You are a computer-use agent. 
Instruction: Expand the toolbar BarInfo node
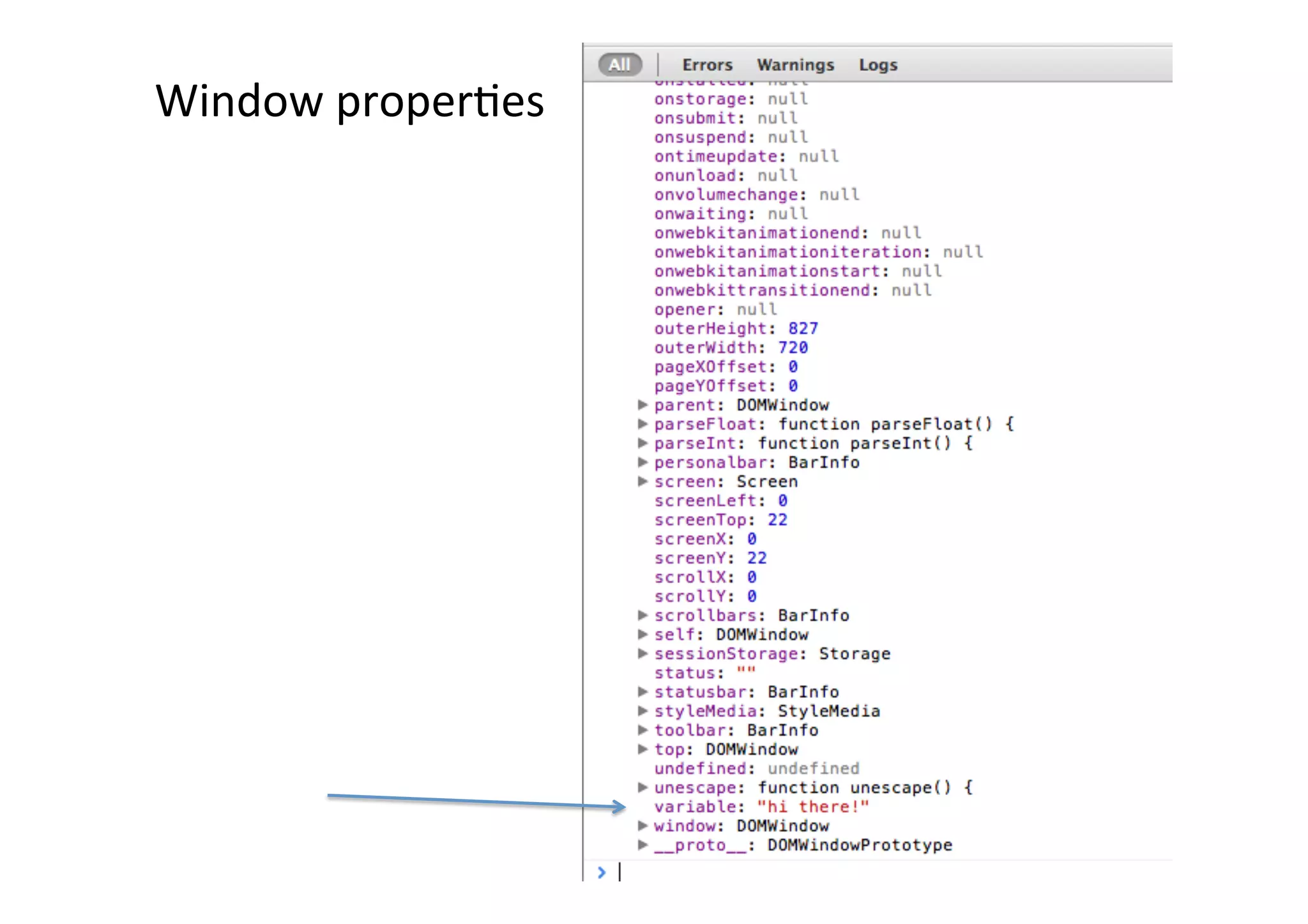tap(643, 730)
